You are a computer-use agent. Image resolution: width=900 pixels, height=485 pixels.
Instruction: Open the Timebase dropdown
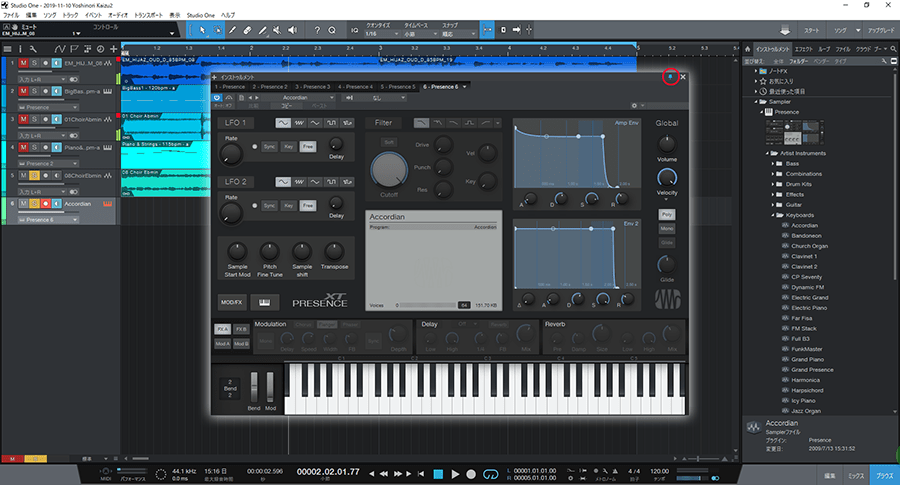[420, 34]
